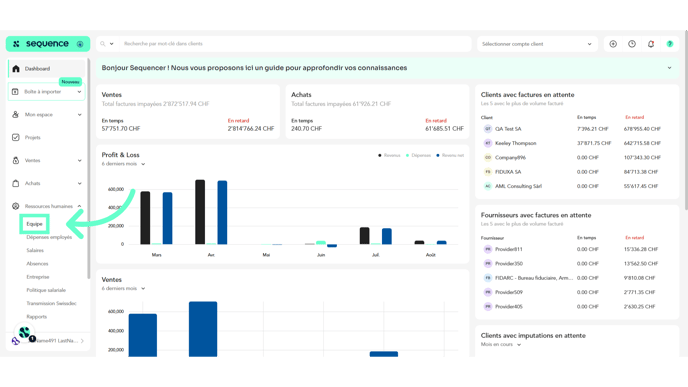Click Achats En retard amount 61'685.51 CHF
The image size is (688, 387).
444,129
